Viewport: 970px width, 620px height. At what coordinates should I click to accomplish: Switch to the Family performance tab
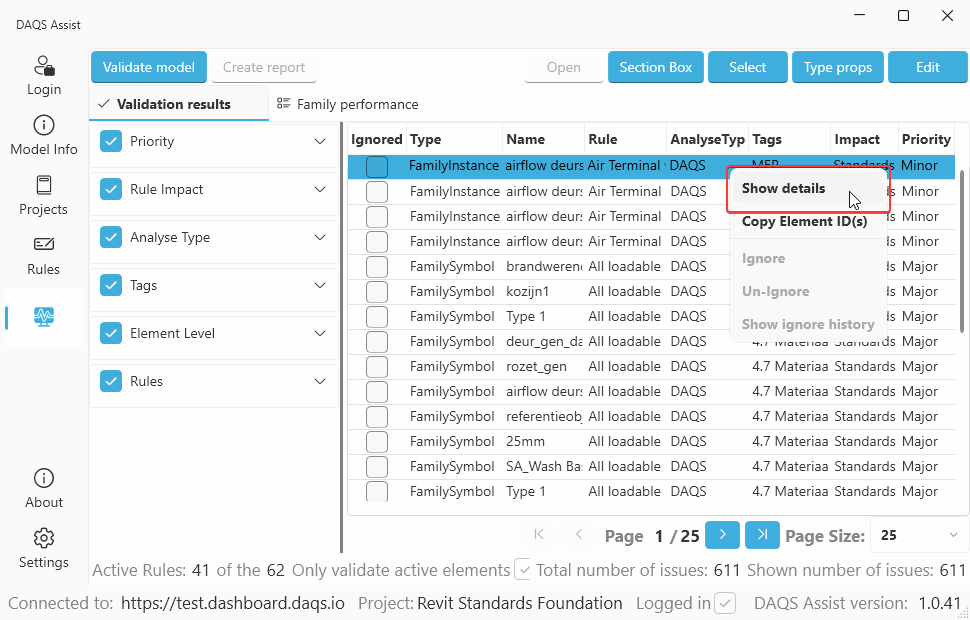347,102
